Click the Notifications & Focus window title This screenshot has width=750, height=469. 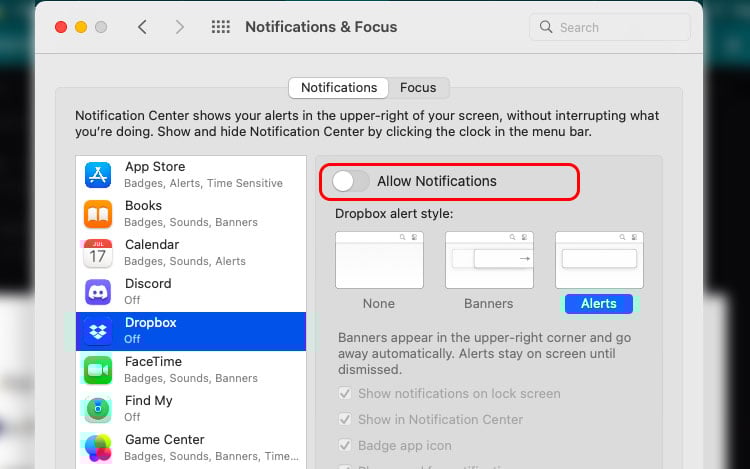[321, 27]
